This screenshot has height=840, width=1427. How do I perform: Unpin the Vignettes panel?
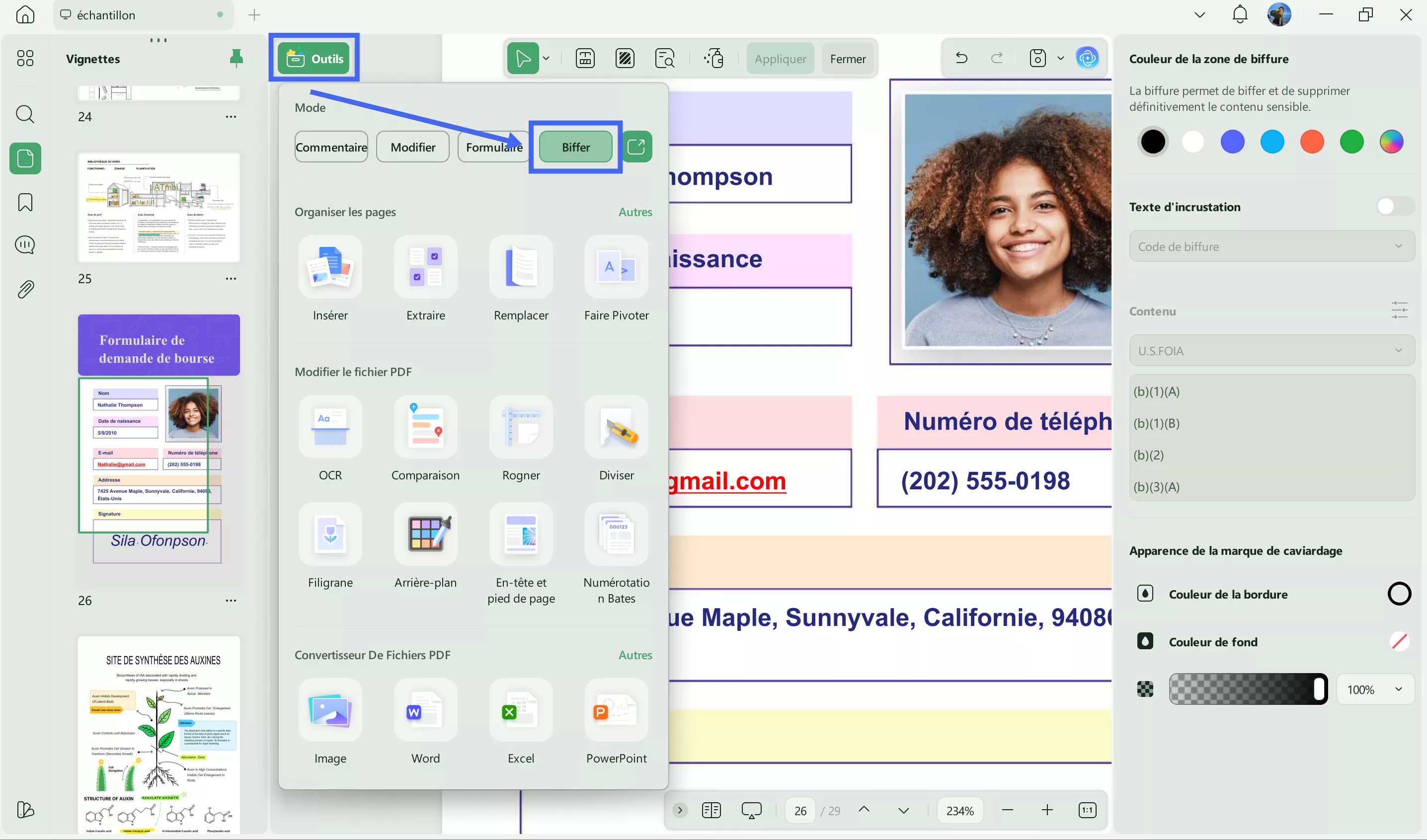(236, 58)
